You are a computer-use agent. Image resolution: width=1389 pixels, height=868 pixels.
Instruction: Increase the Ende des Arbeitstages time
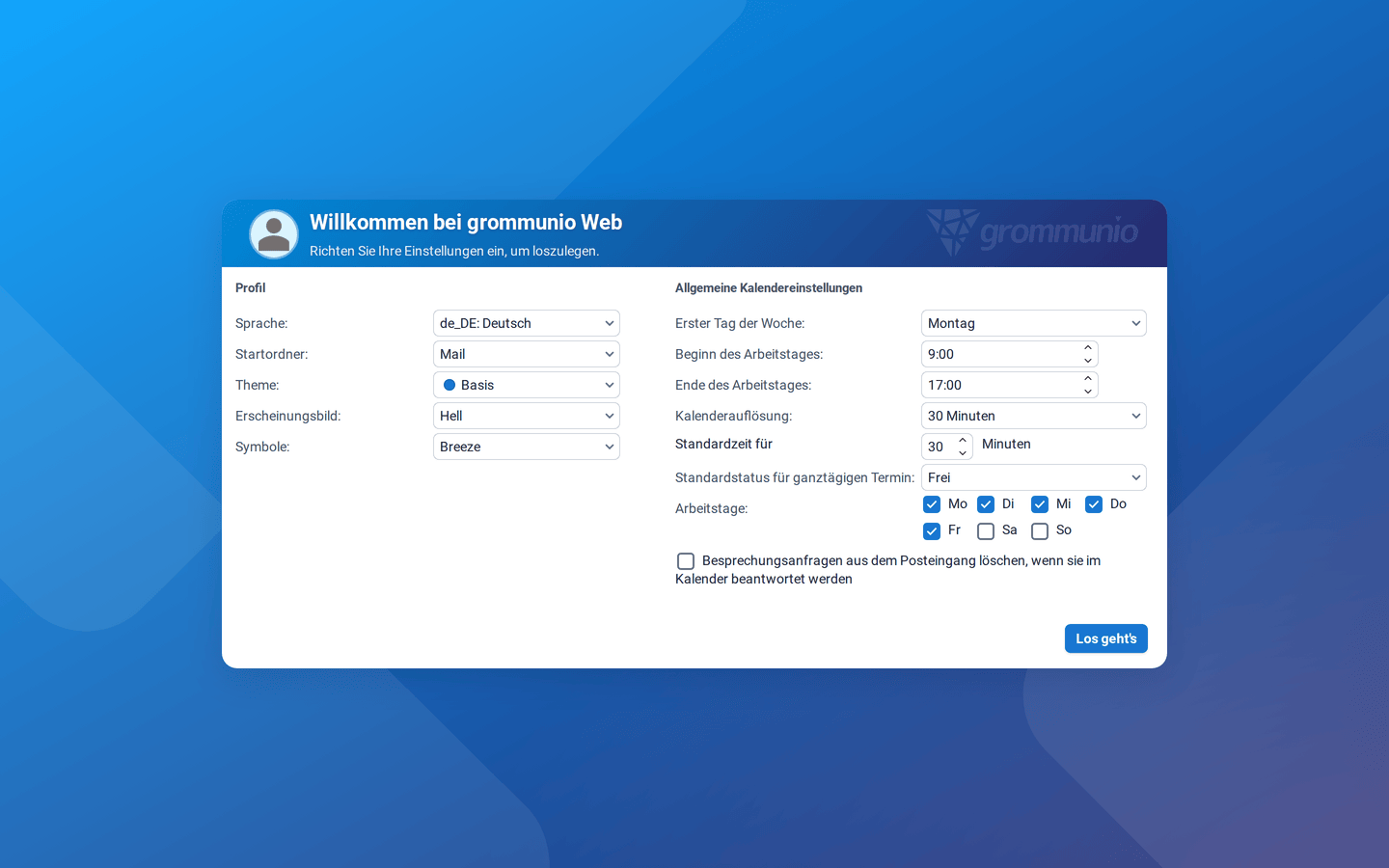coord(1088,379)
